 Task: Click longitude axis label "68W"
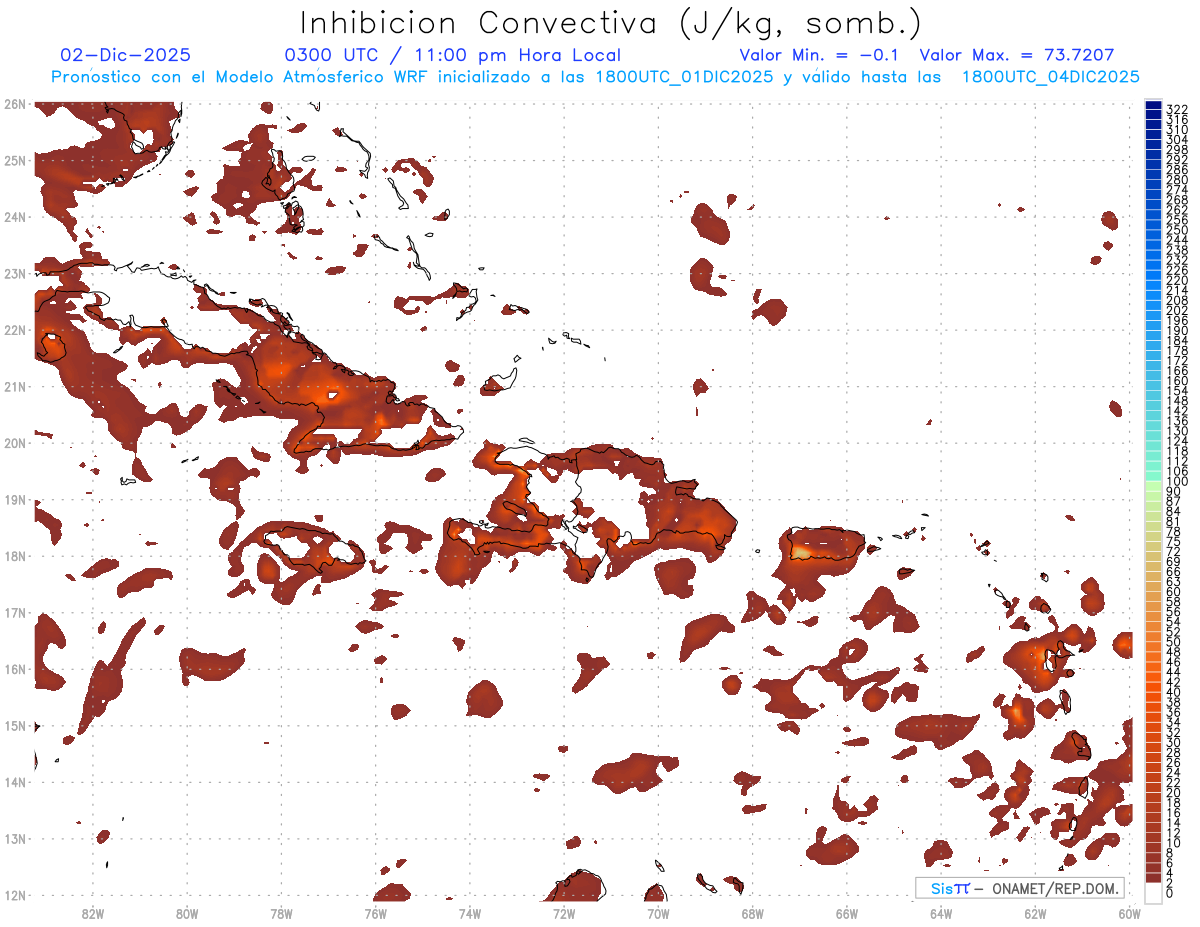tap(752, 914)
